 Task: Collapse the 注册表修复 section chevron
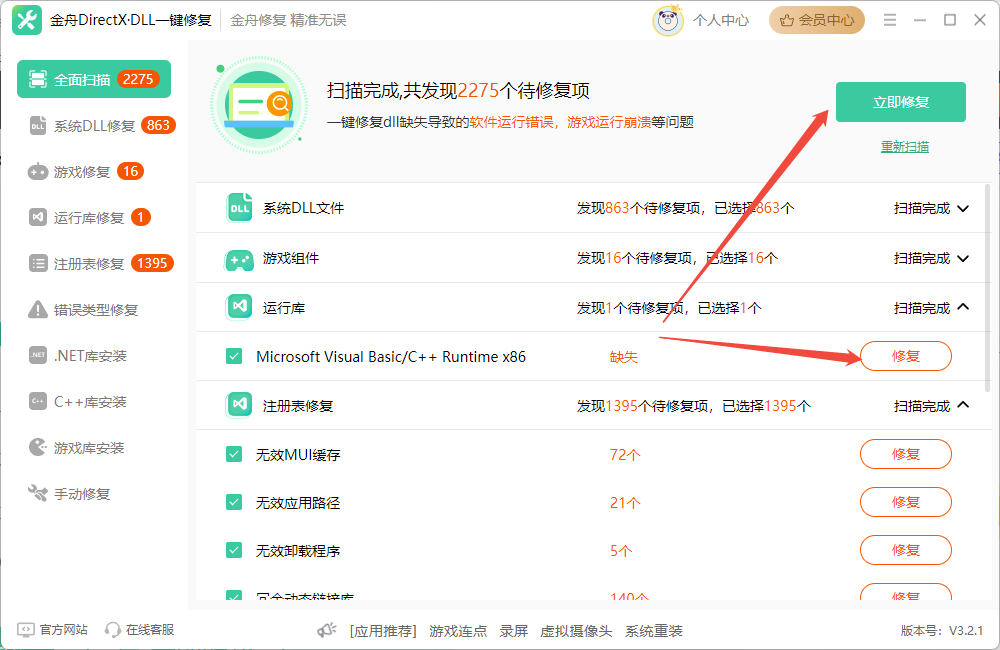tap(964, 405)
